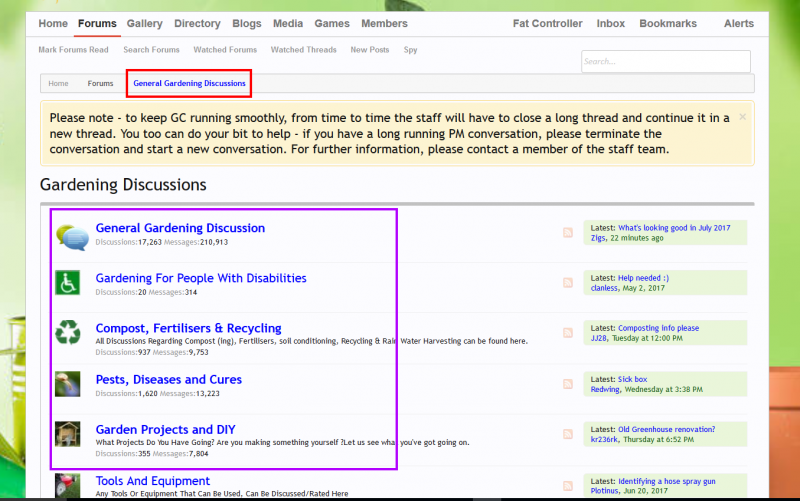Click the Garden Projects and DIY shed icon
The image size is (800, 501).
pos(67,434)
